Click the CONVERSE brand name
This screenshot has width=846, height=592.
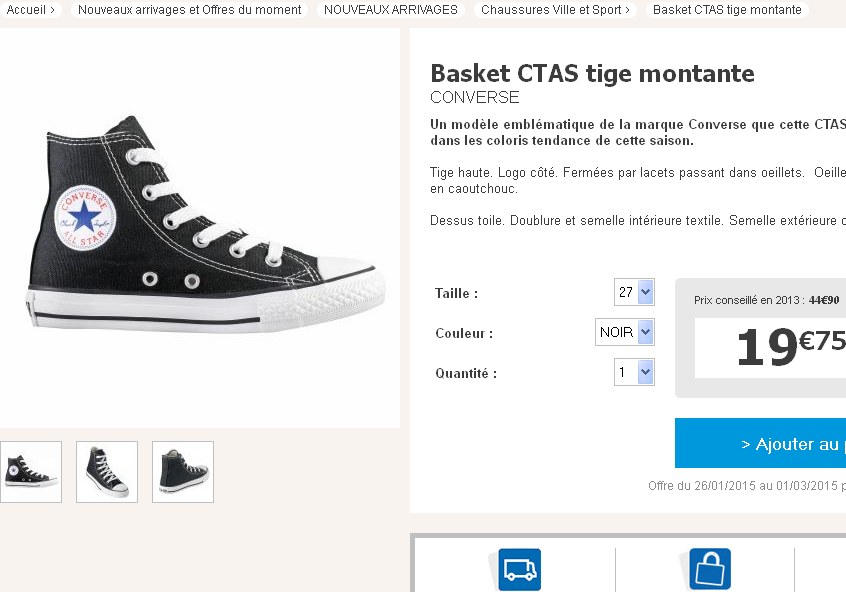tap(475, 98)
